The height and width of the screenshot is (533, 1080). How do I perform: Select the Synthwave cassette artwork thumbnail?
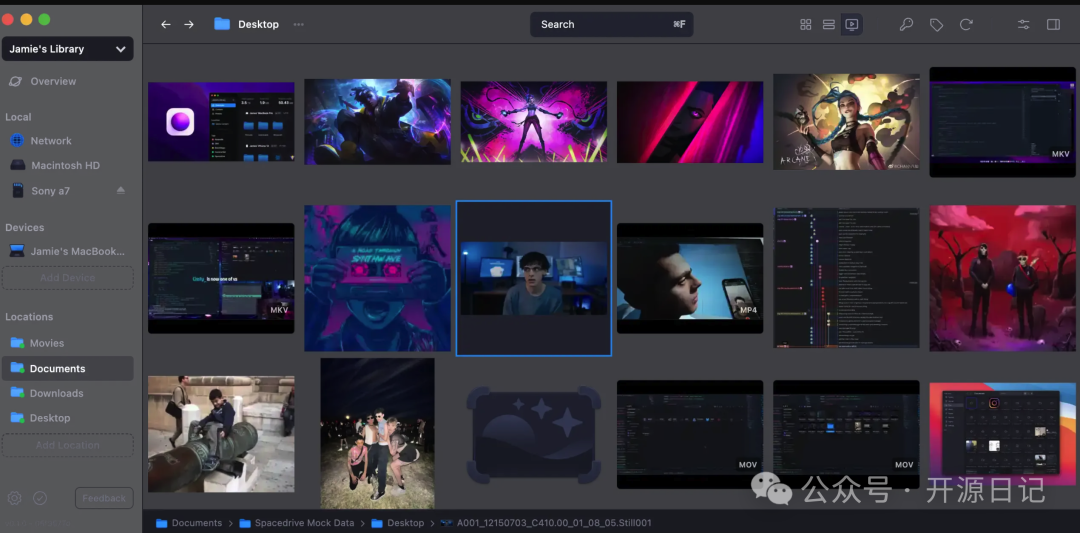coord(377,278)
